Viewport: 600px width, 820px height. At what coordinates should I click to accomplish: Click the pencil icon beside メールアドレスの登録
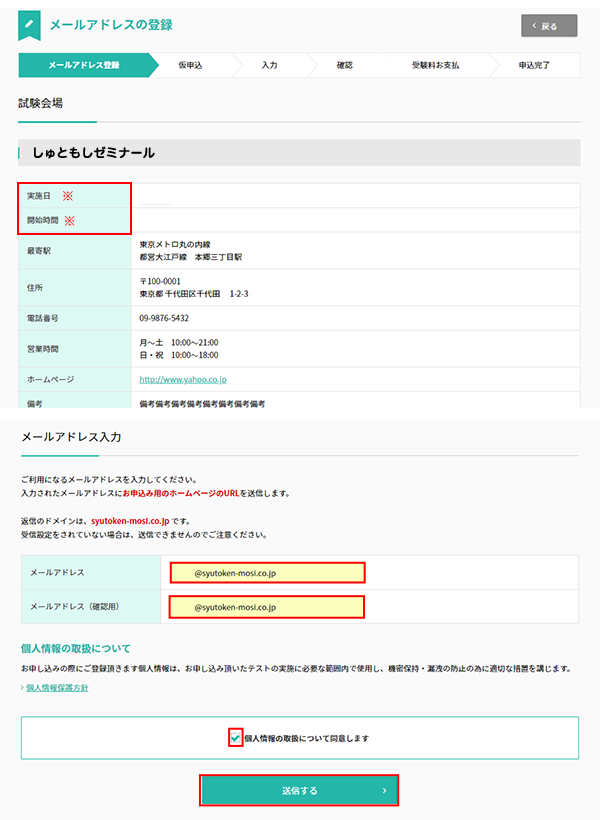pyautogui.click(x=31, y=24)
